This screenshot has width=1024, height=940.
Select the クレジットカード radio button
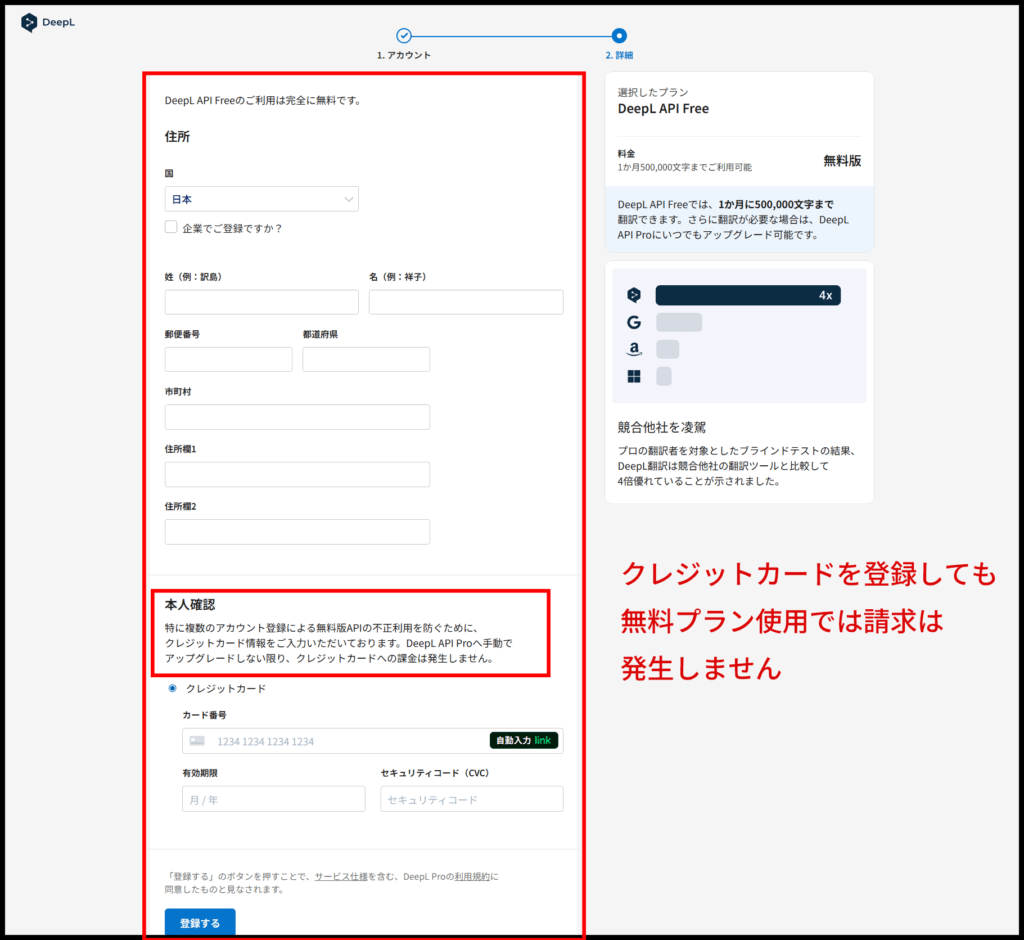point(172,688)
